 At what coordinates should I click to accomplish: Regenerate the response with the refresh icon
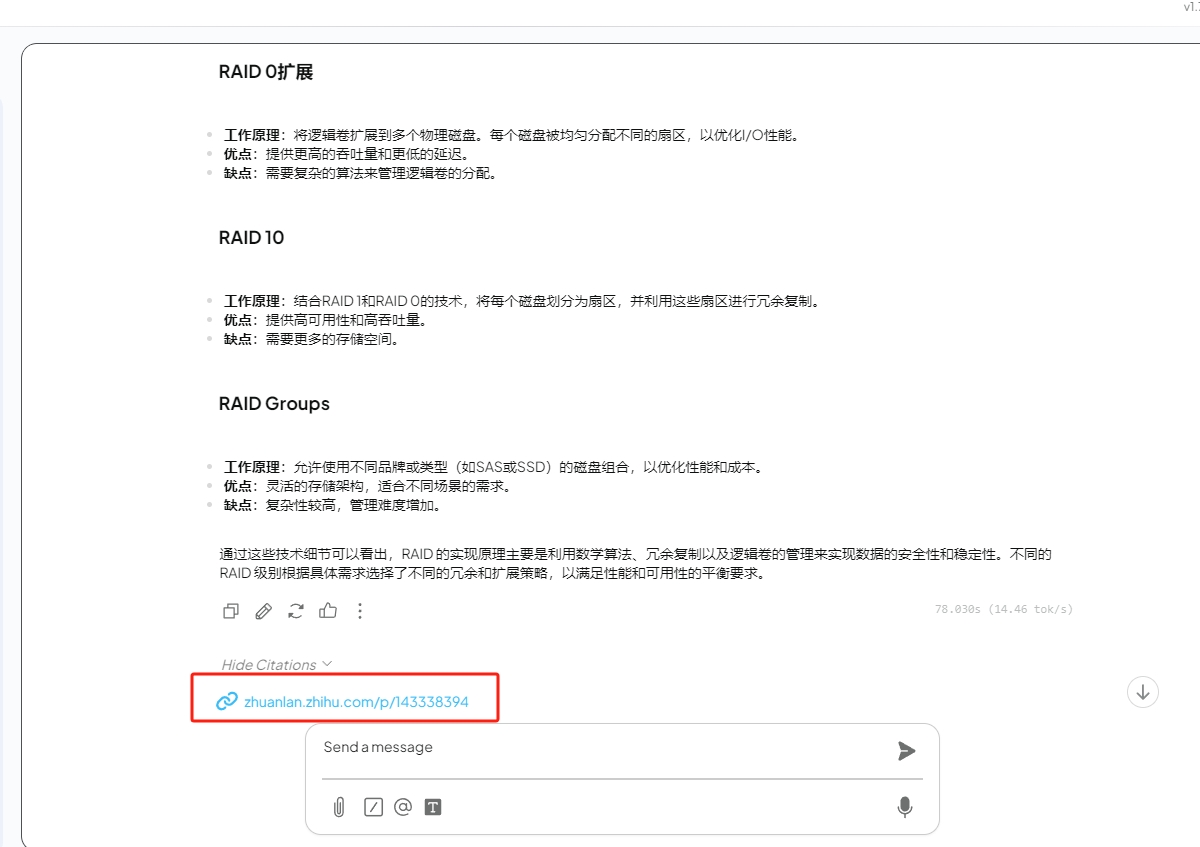pos(296,611)
